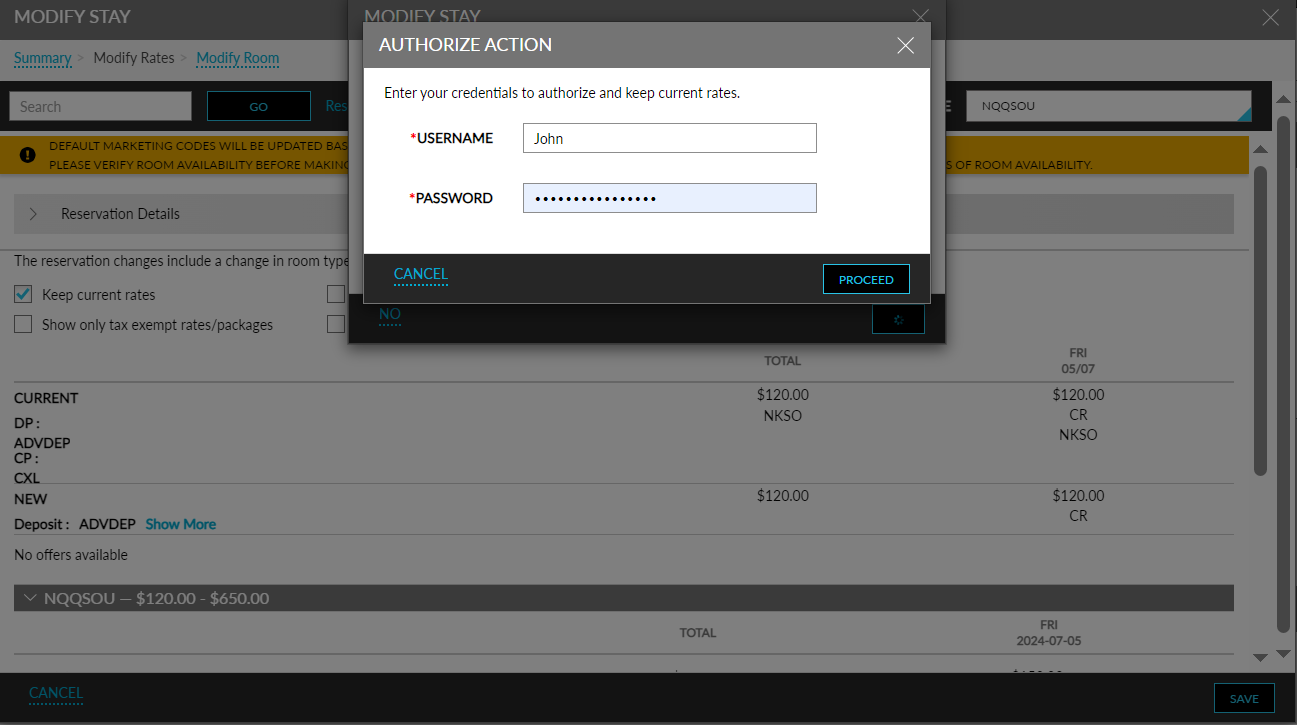Expand the Reservation Details section

(x=32, y=213)
